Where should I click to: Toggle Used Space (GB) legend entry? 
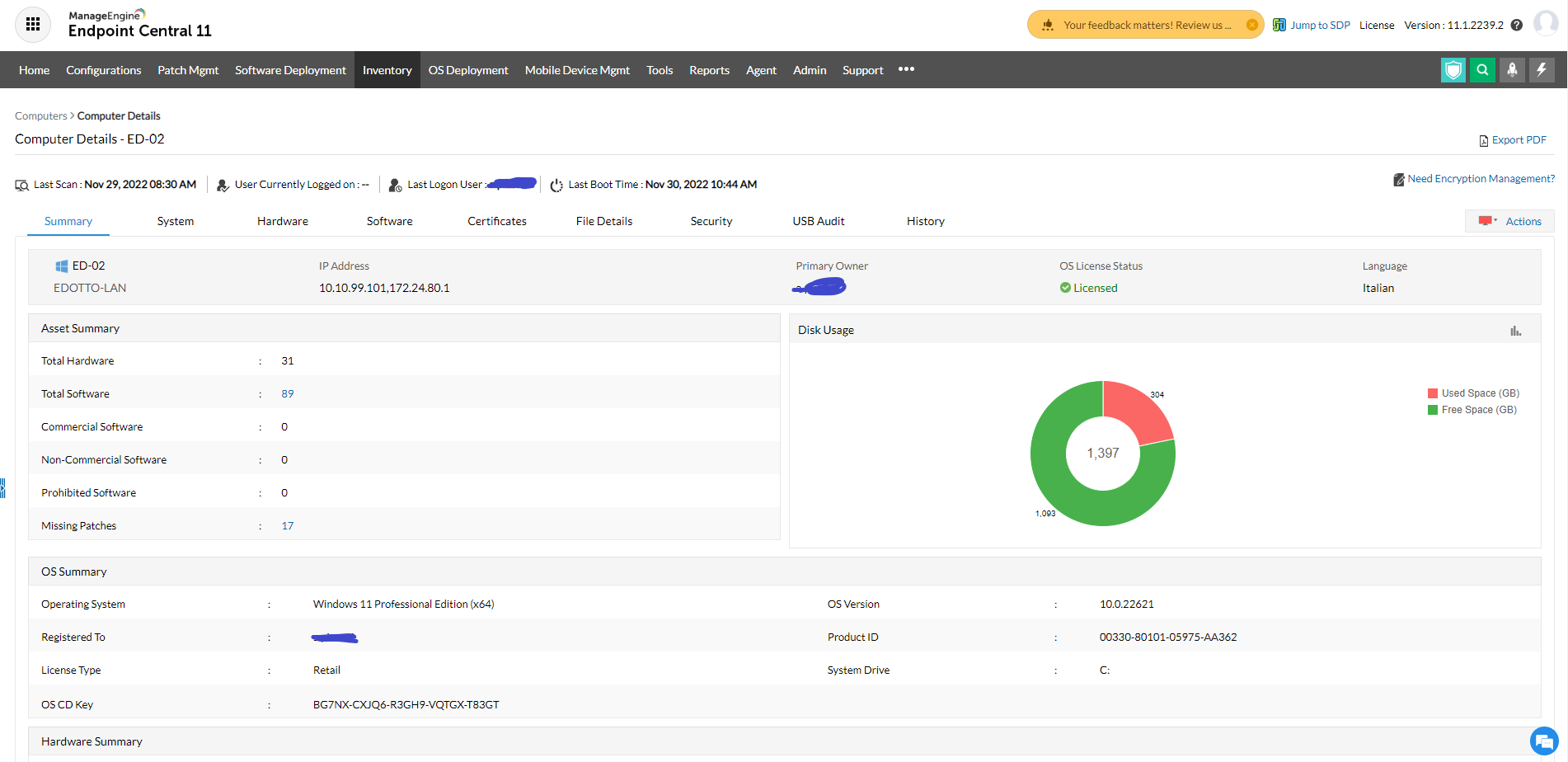(x=1479, y=393)
